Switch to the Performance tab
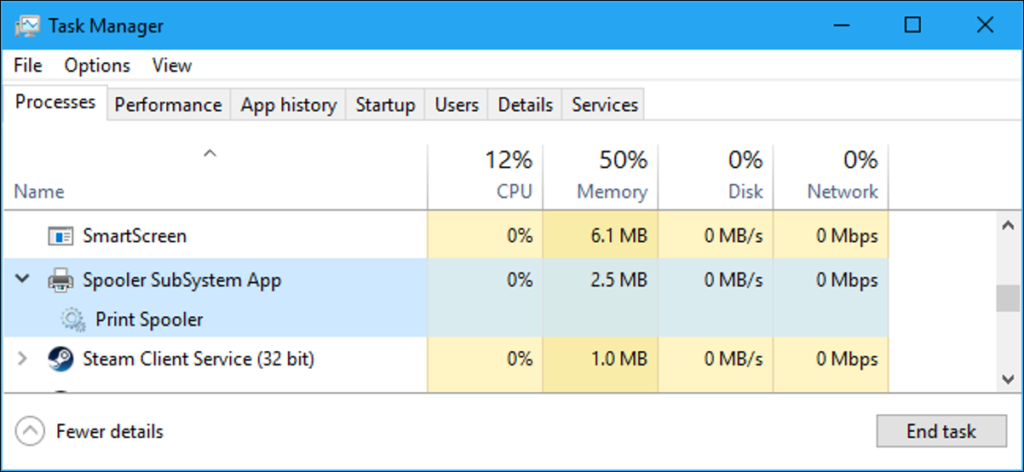This screenshot has width=1024, height=472. coord(167,105)
